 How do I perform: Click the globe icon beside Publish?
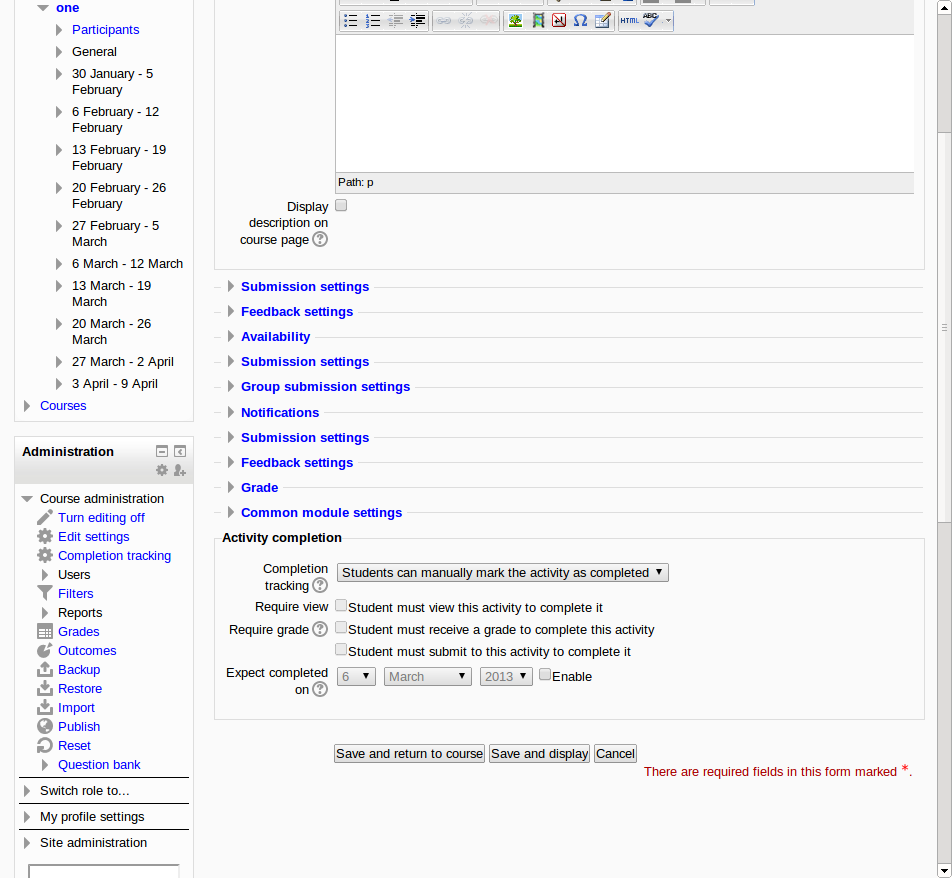tap(45, 726)
